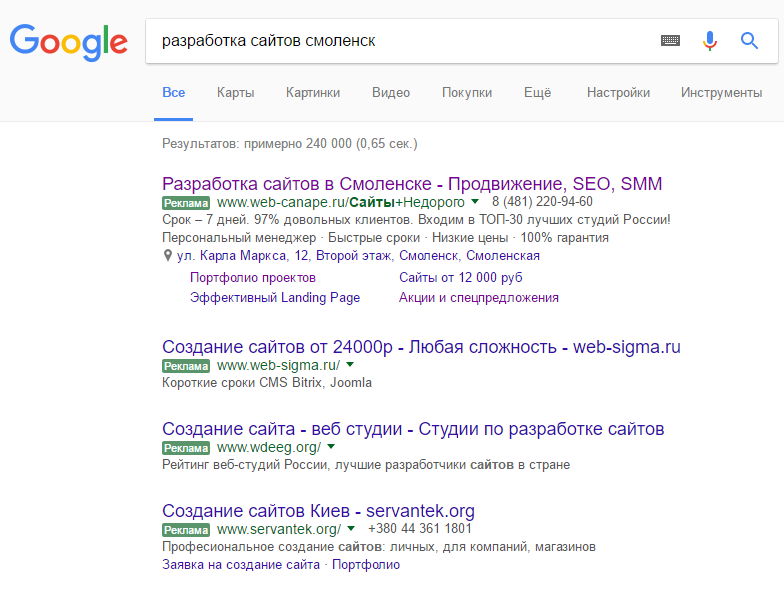This screenshot has height=592, width=784.
Task: Switch to the Видео tab
Action: (391, 93)
